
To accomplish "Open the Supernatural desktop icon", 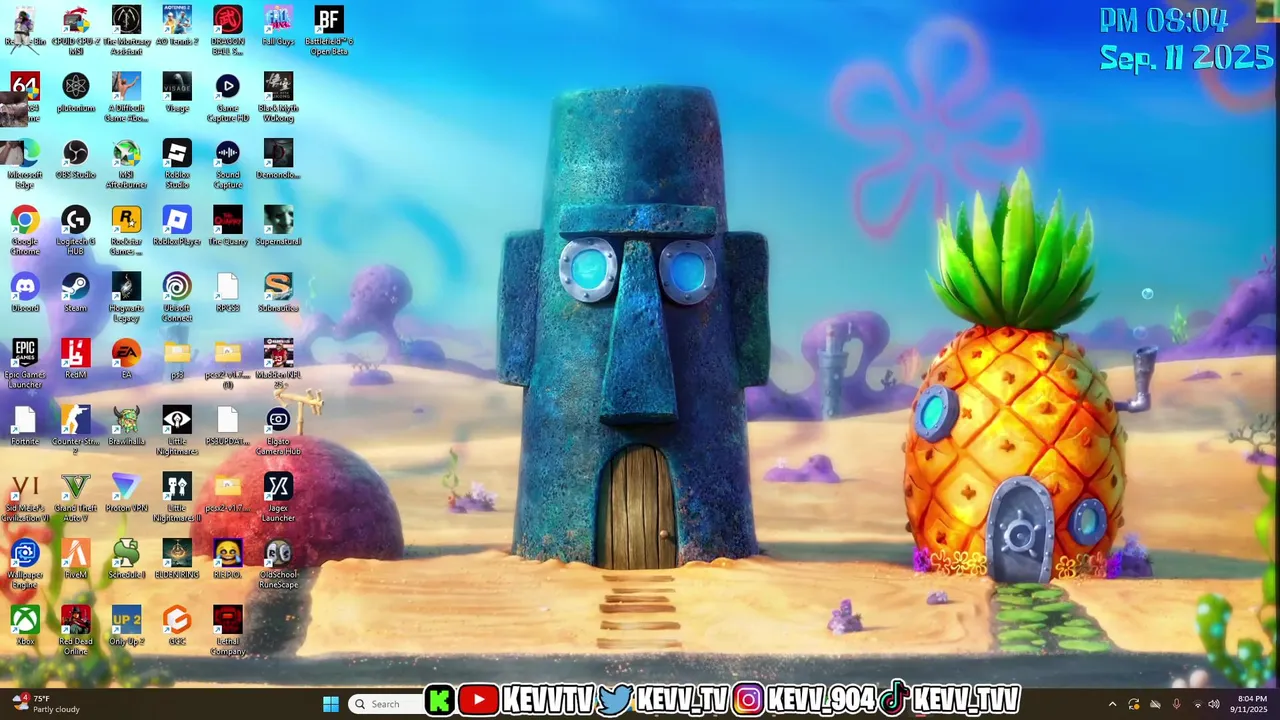I will click(x=278, y=226).
